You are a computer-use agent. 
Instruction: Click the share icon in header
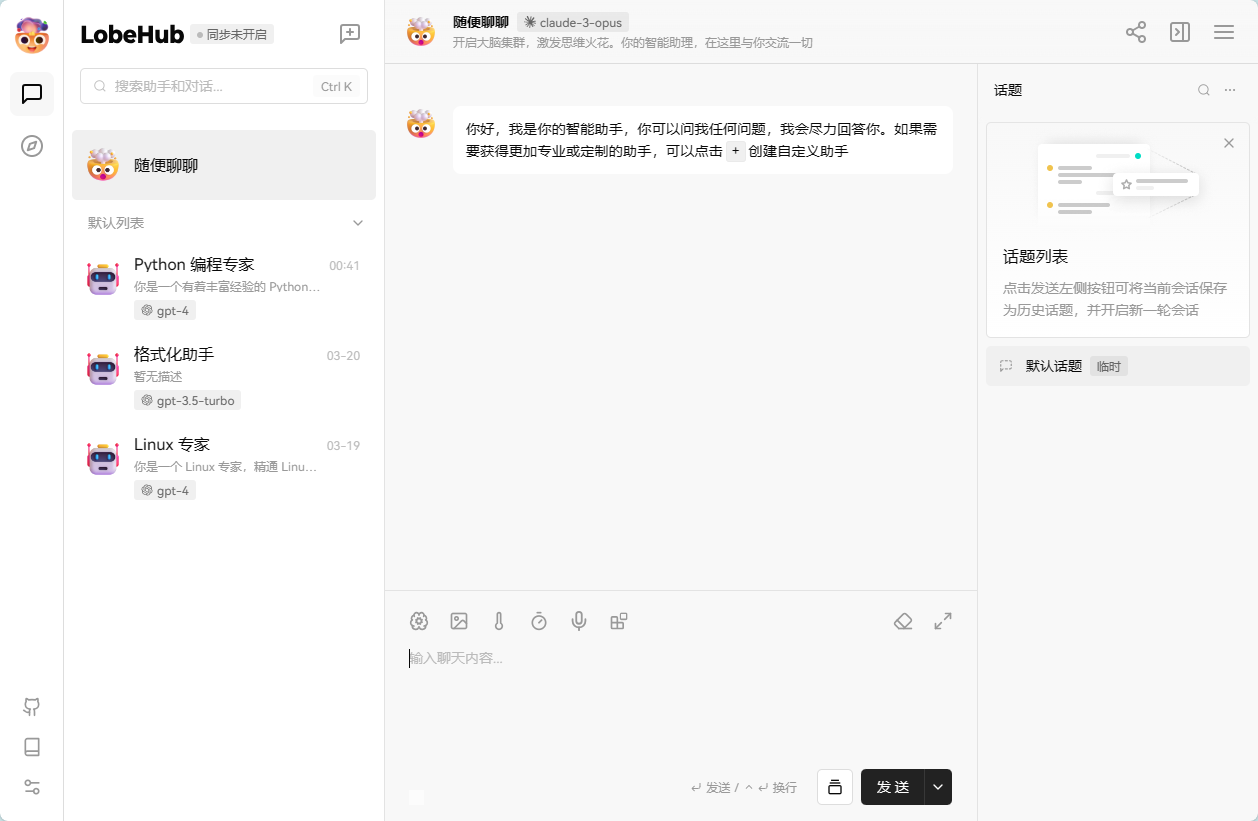[x=1136, y=32]
